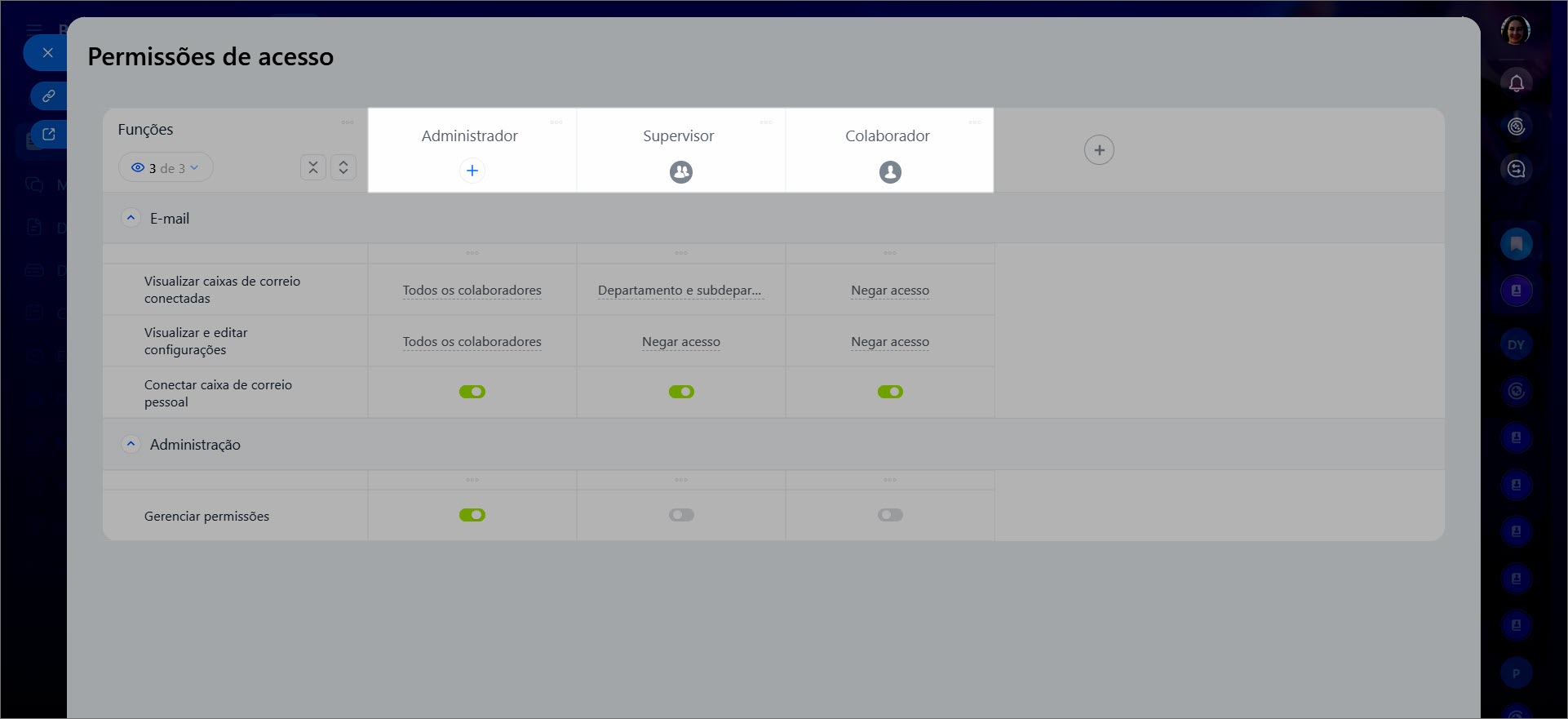
Task: Change Supervisor 'Departamento e subdepar...' access value
Action: (679, 291)
